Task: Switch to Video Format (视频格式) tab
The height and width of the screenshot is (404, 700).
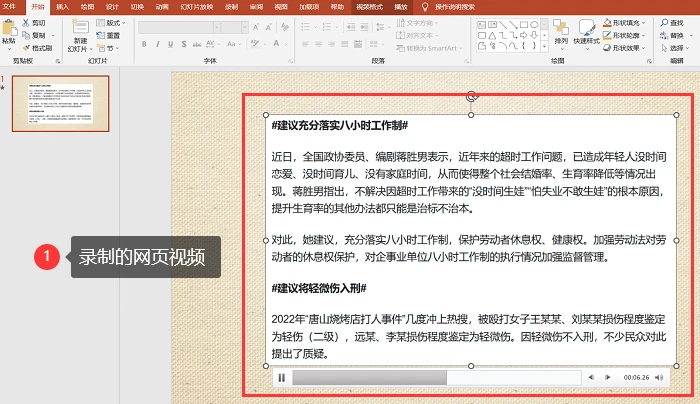Action: (370, 7)
